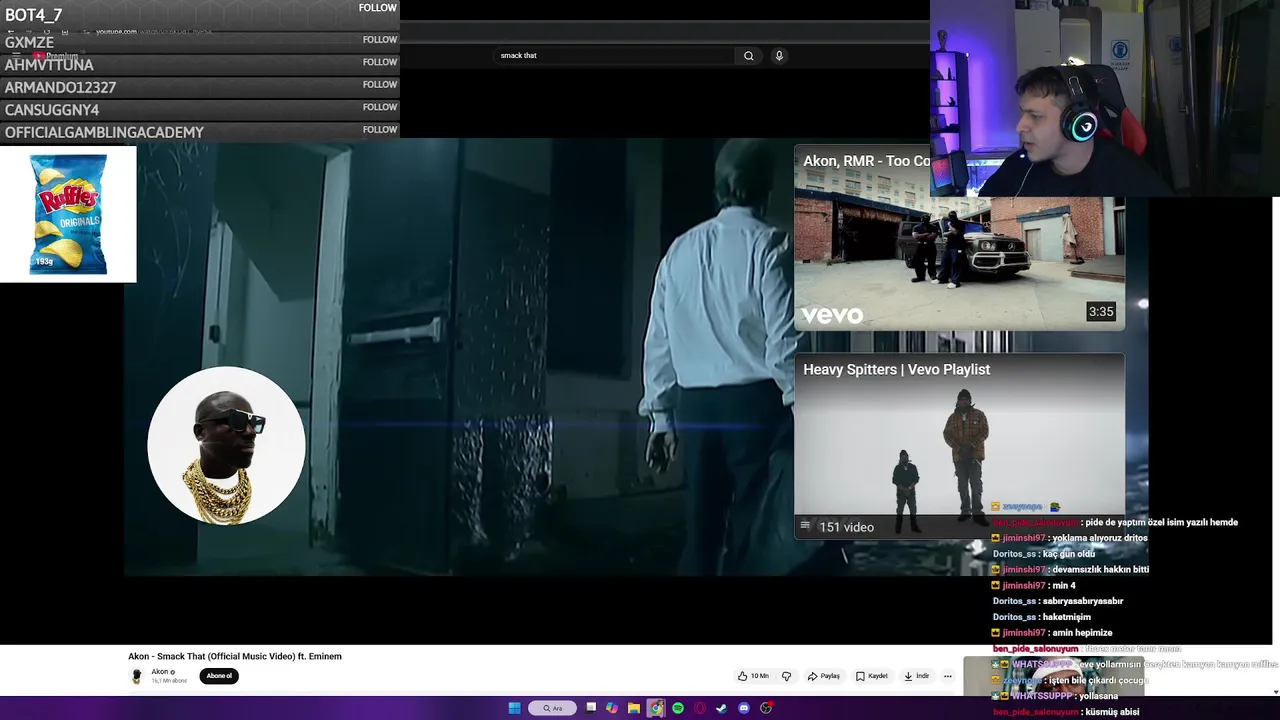Download the video with İndir button
The image size is (1280, 720).
917,676
